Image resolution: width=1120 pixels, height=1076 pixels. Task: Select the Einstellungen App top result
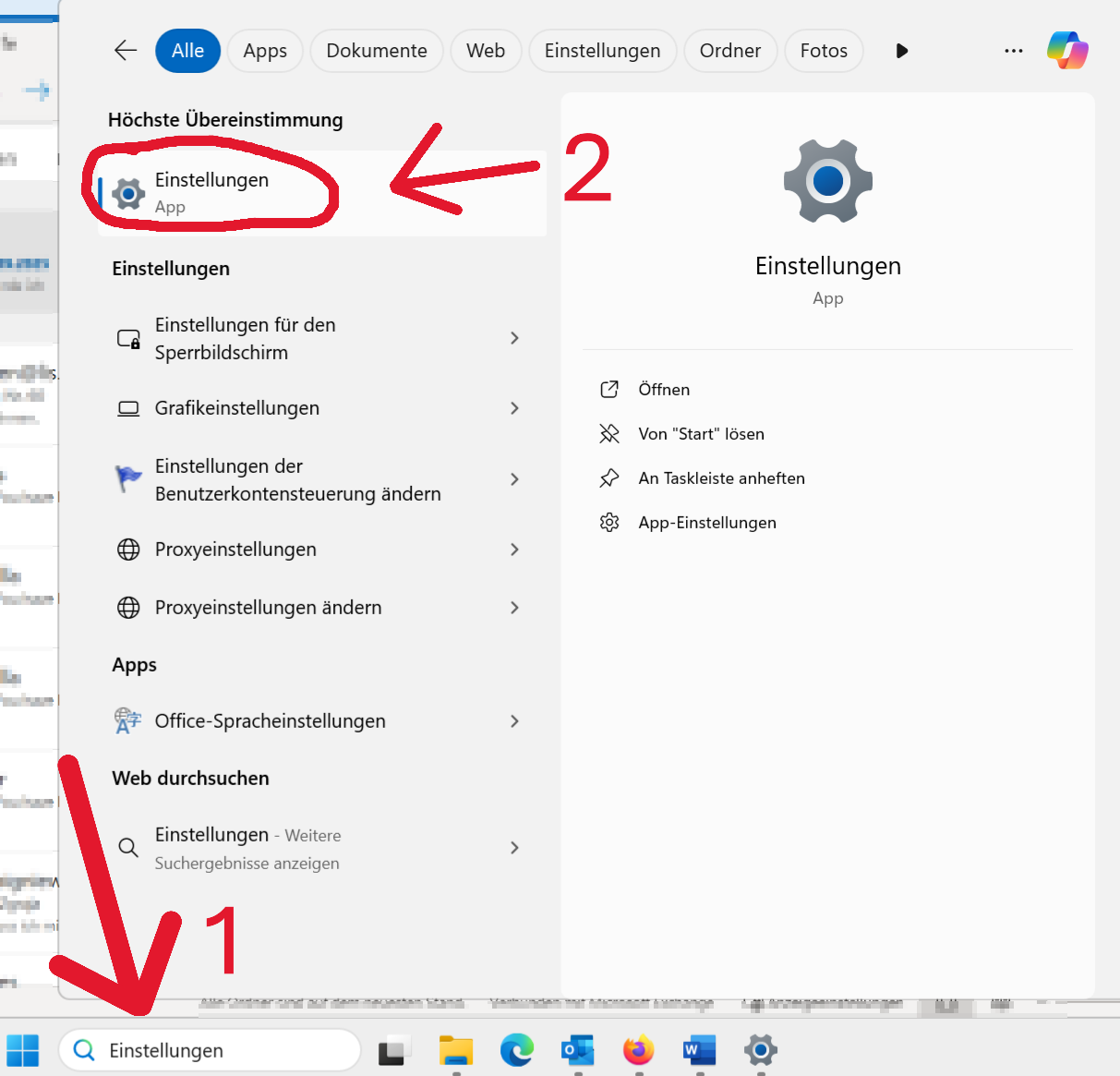[212, 192]
